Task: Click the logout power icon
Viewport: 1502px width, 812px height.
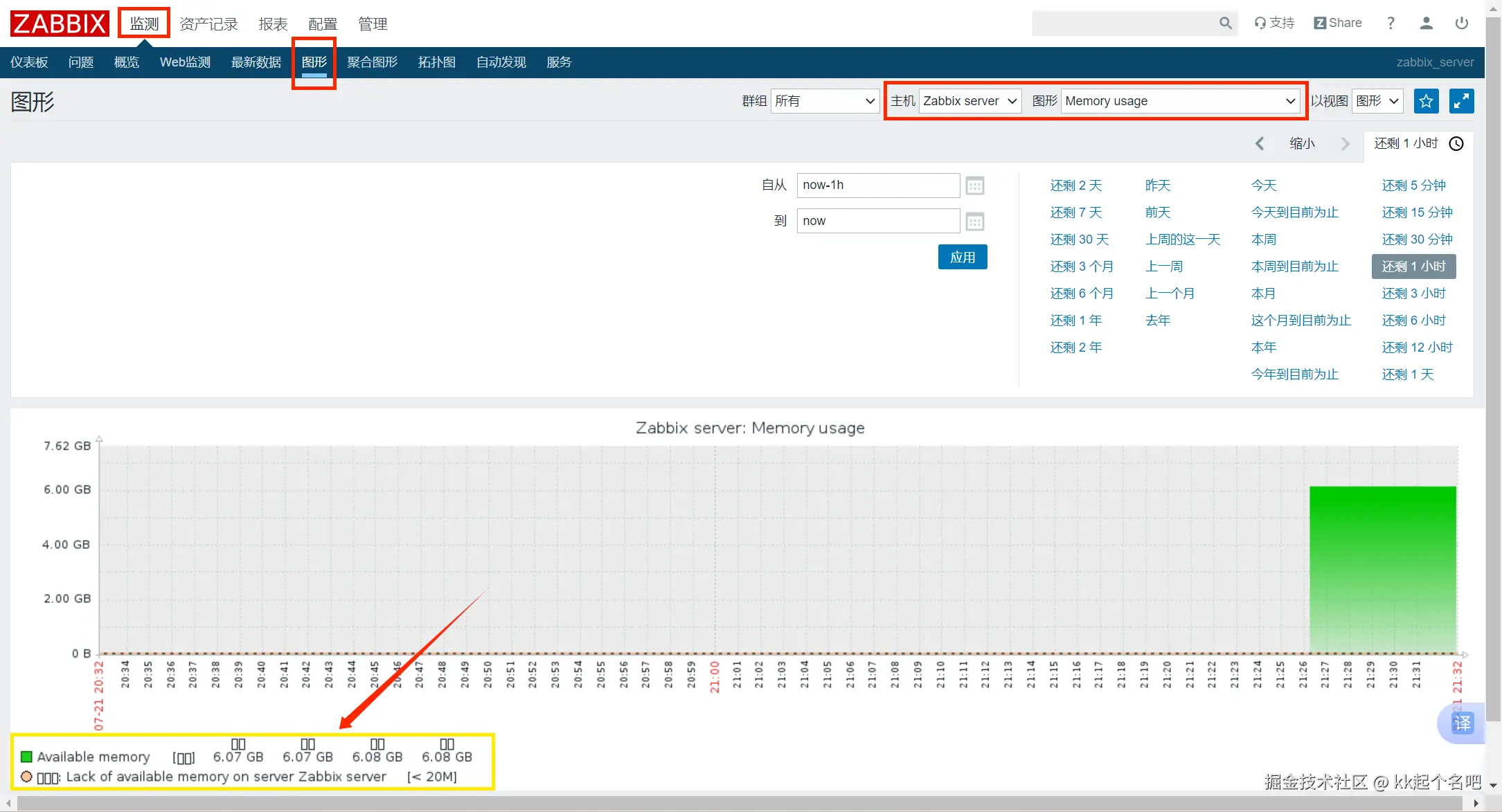Action: pos(1462,24)
